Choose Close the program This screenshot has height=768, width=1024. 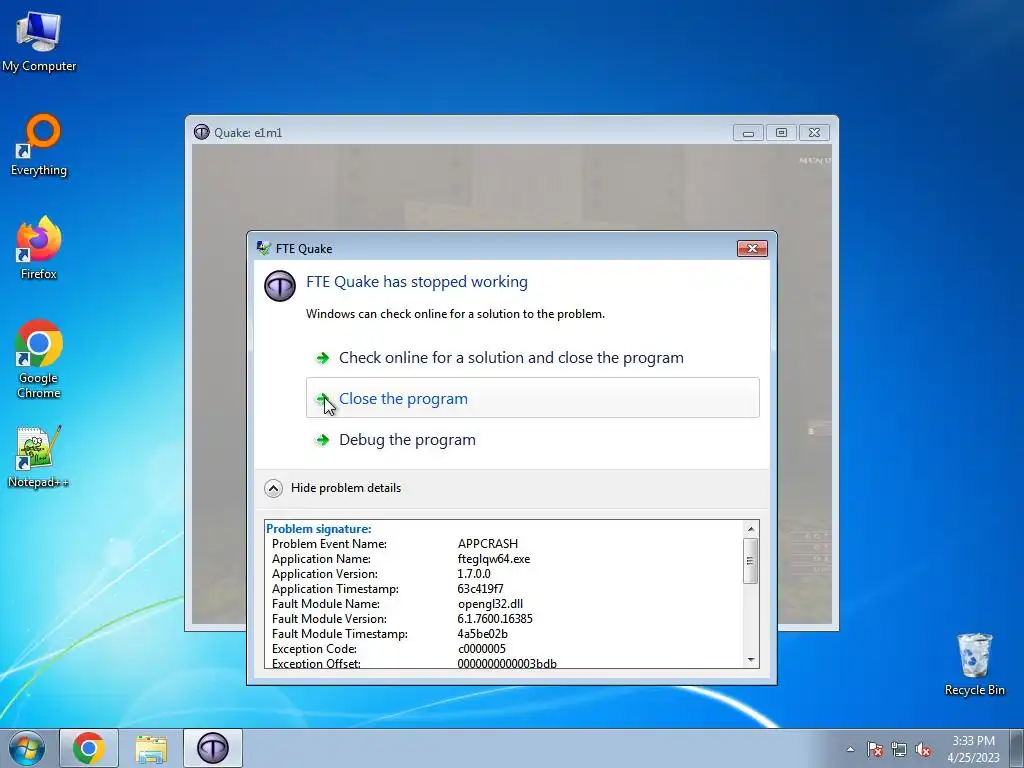(x=532, y=398)
